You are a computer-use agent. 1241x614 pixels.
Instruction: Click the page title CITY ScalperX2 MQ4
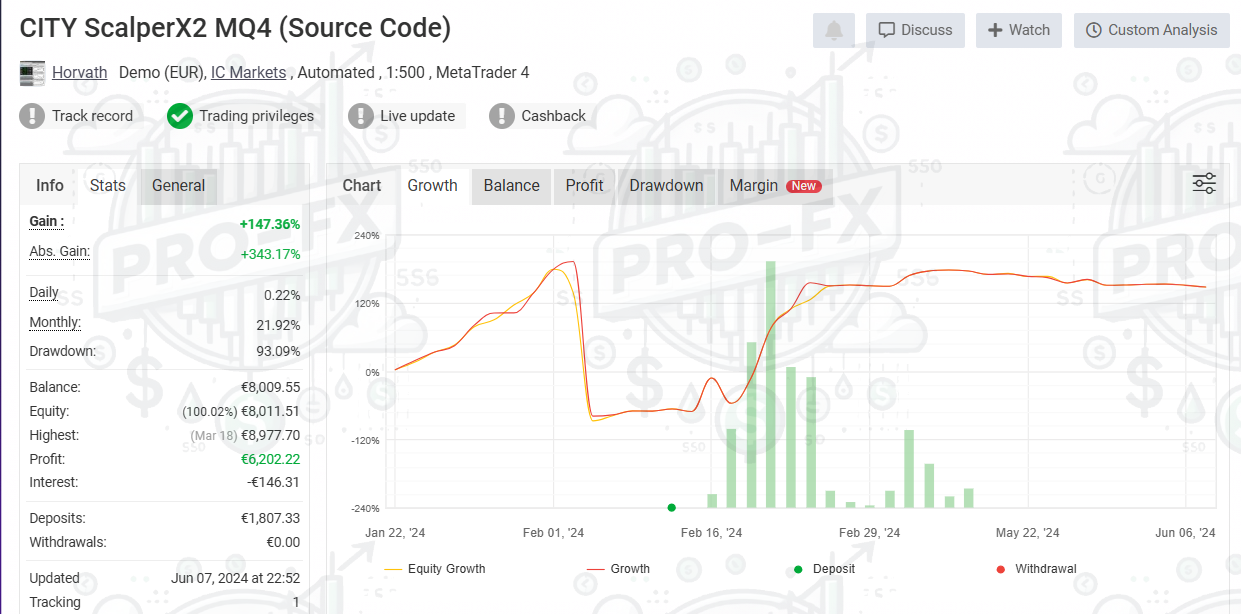(235, 28)
